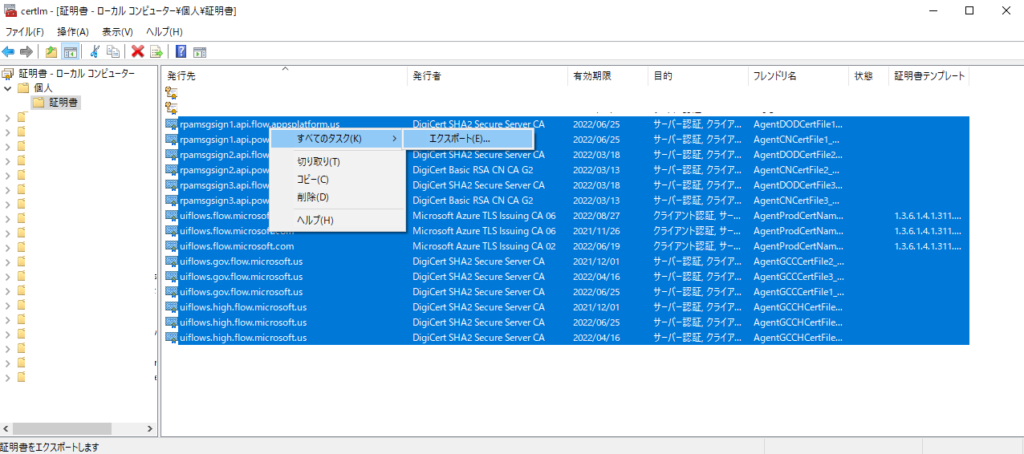This screenshot has height=454, width=1024.
Task: Click the AgentCNCertFile3_... friendly name cell
Action: click(x=797, y=201)
